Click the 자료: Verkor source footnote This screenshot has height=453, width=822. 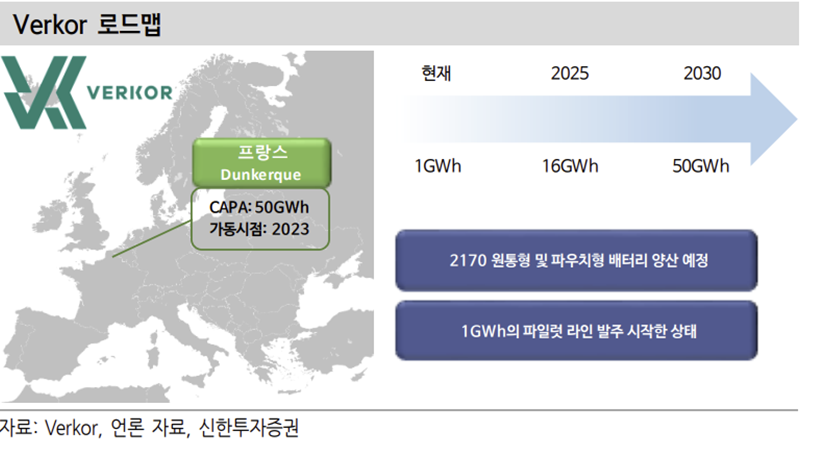click(149, 428)
